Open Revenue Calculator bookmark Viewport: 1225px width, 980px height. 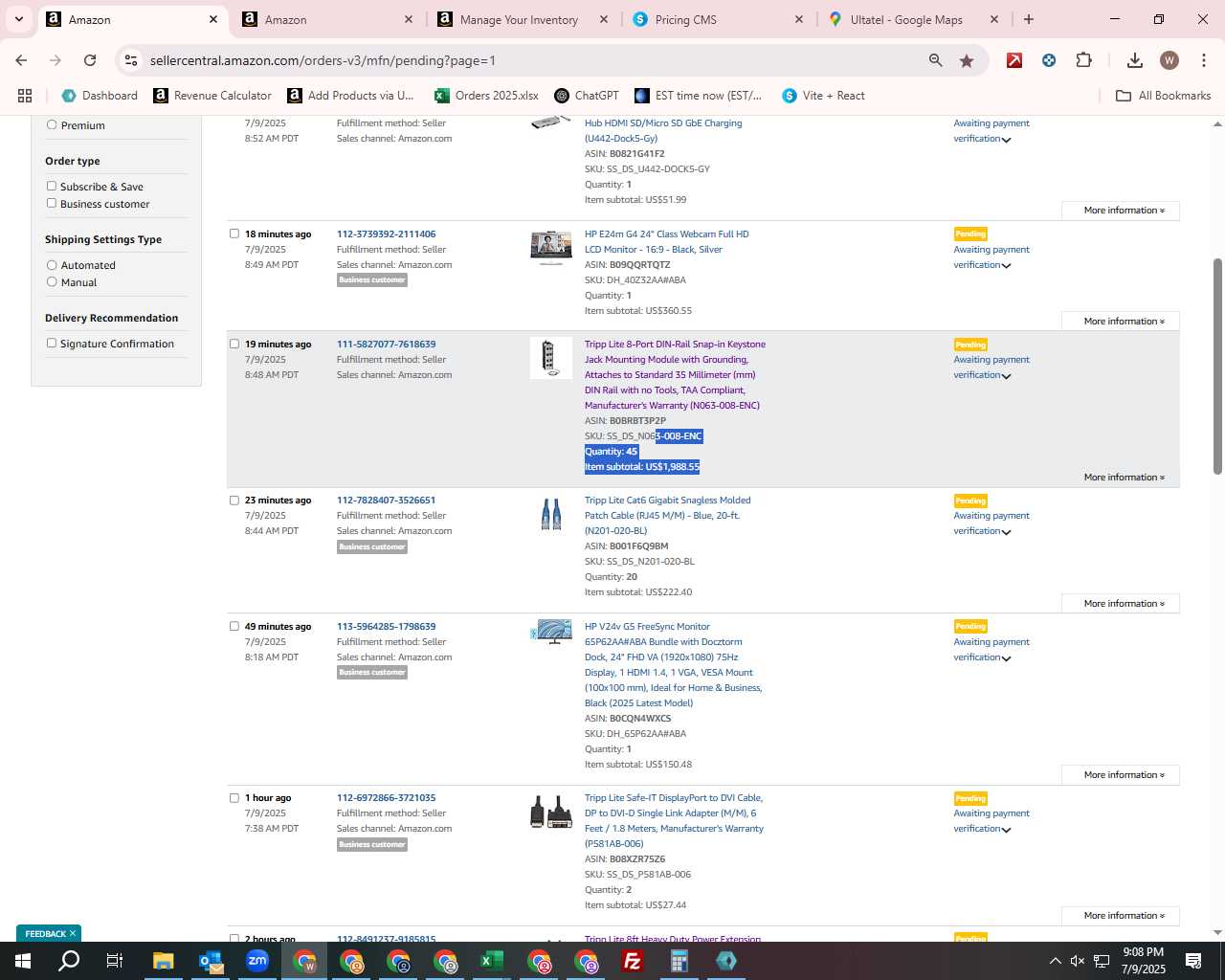pos(212,96)
